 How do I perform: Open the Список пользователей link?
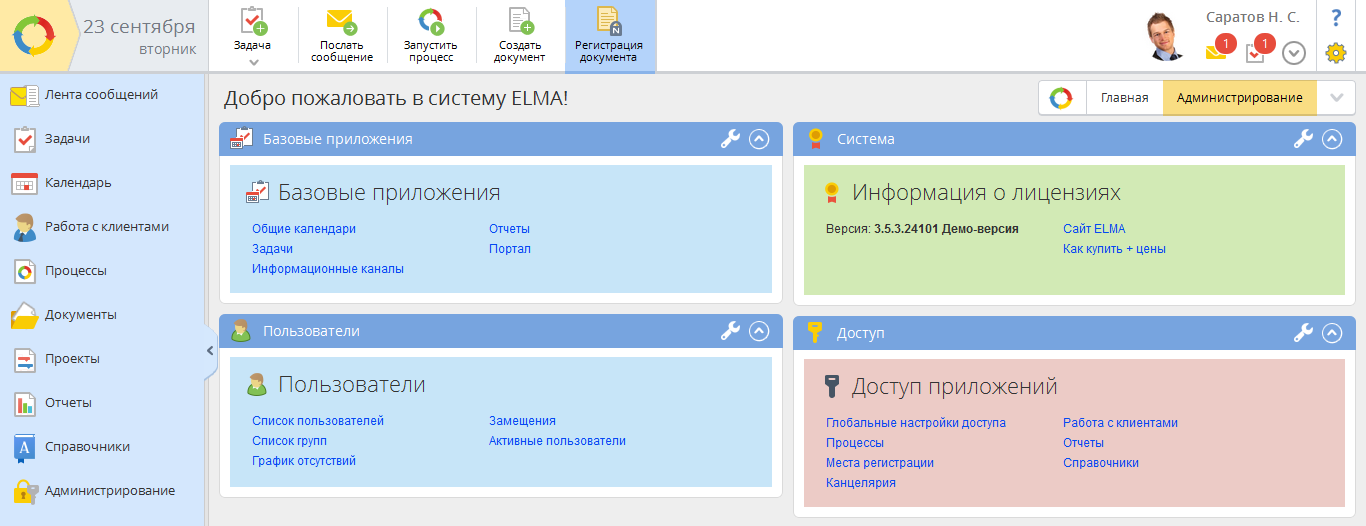click(x=318, y=421)
